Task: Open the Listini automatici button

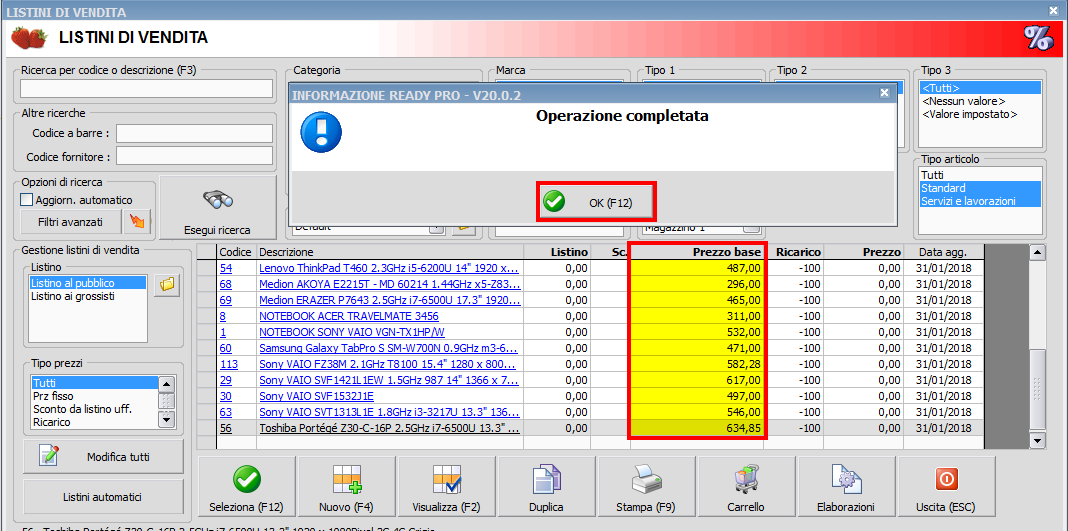Action: point(103,496)
